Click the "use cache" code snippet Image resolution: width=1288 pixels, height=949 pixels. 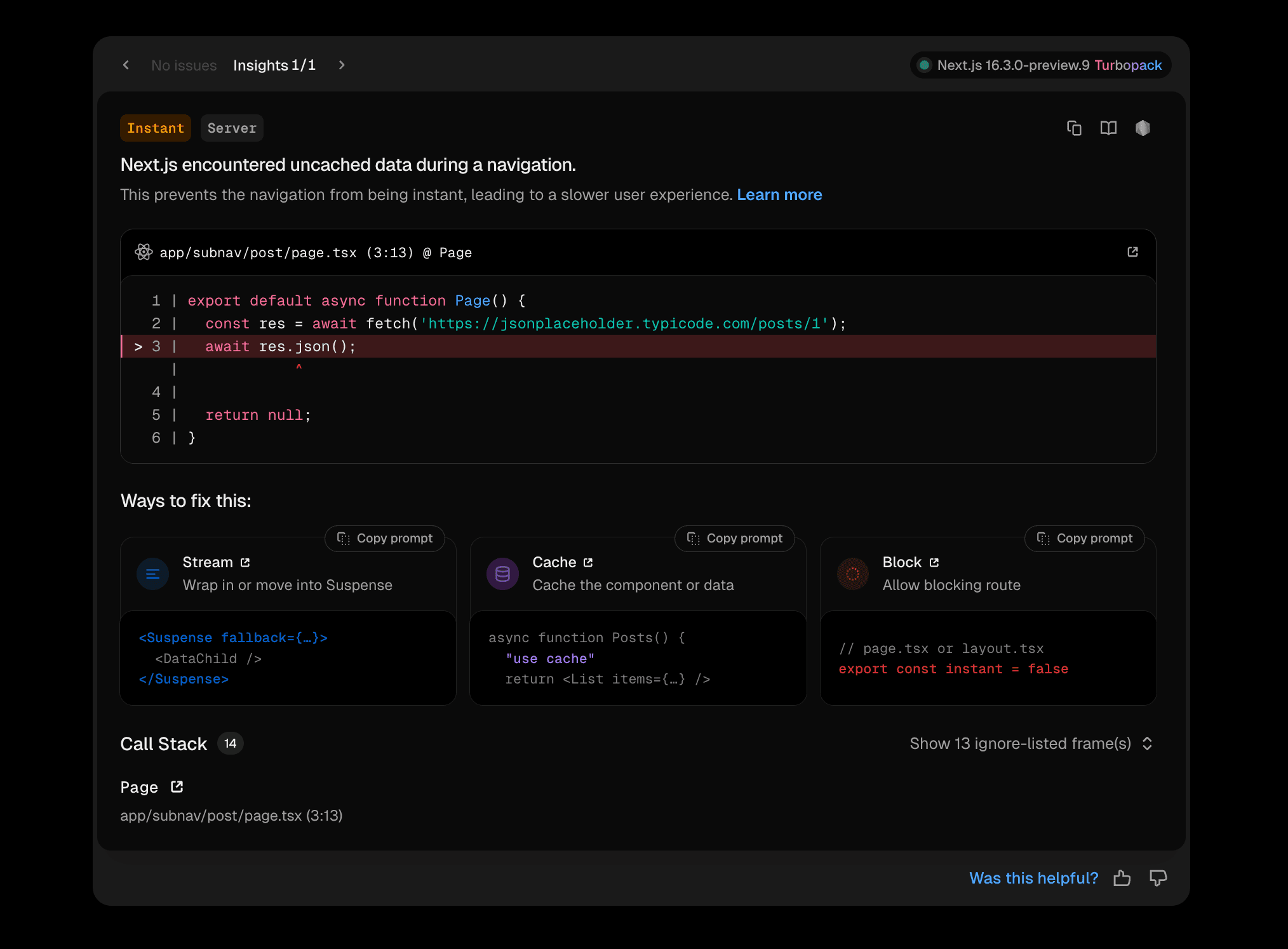550,659
